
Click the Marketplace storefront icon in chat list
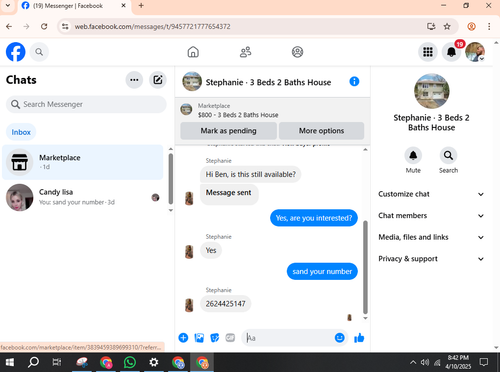20,162
